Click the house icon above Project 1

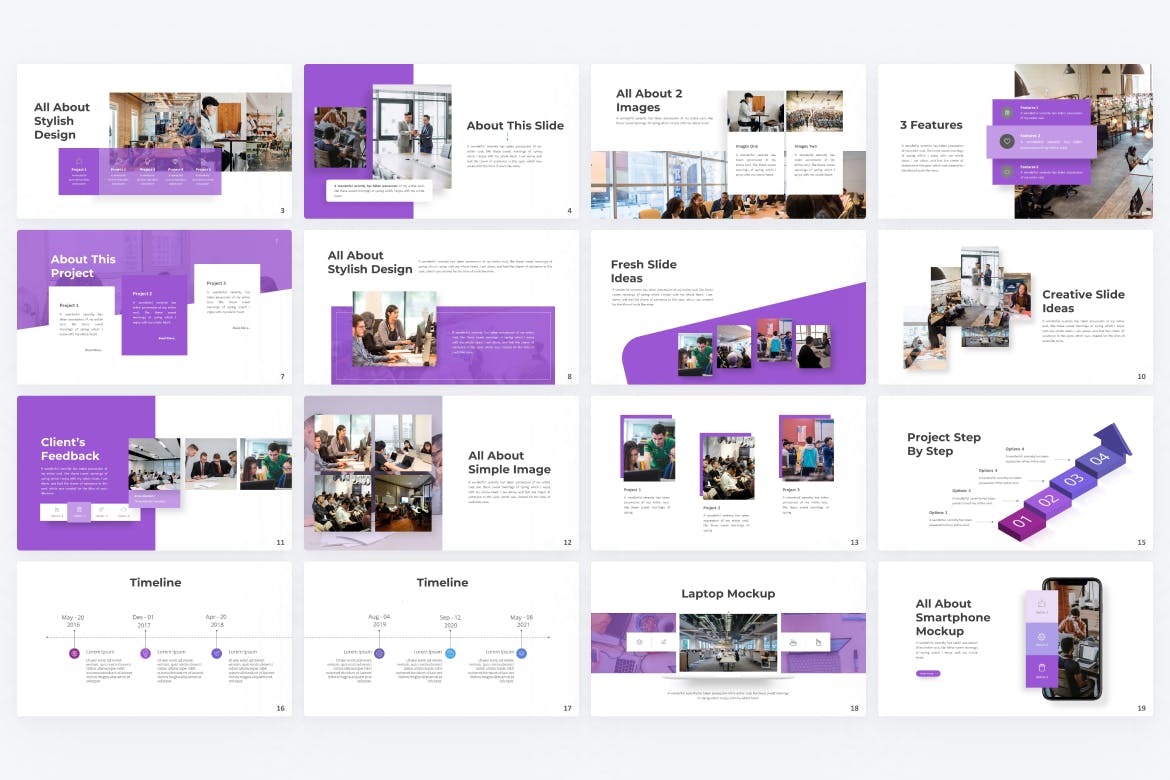(79, 160)
